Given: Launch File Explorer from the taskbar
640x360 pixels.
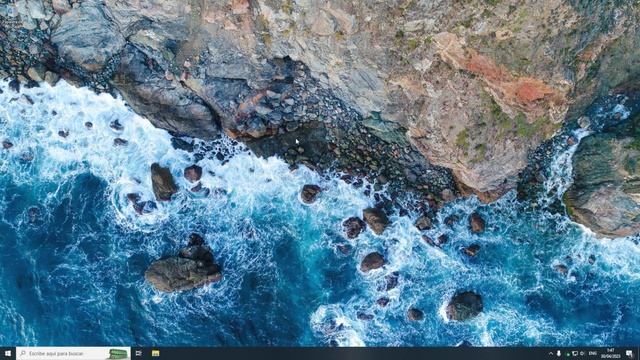Looking at the screenshot, I should click(x=156, y=353).
